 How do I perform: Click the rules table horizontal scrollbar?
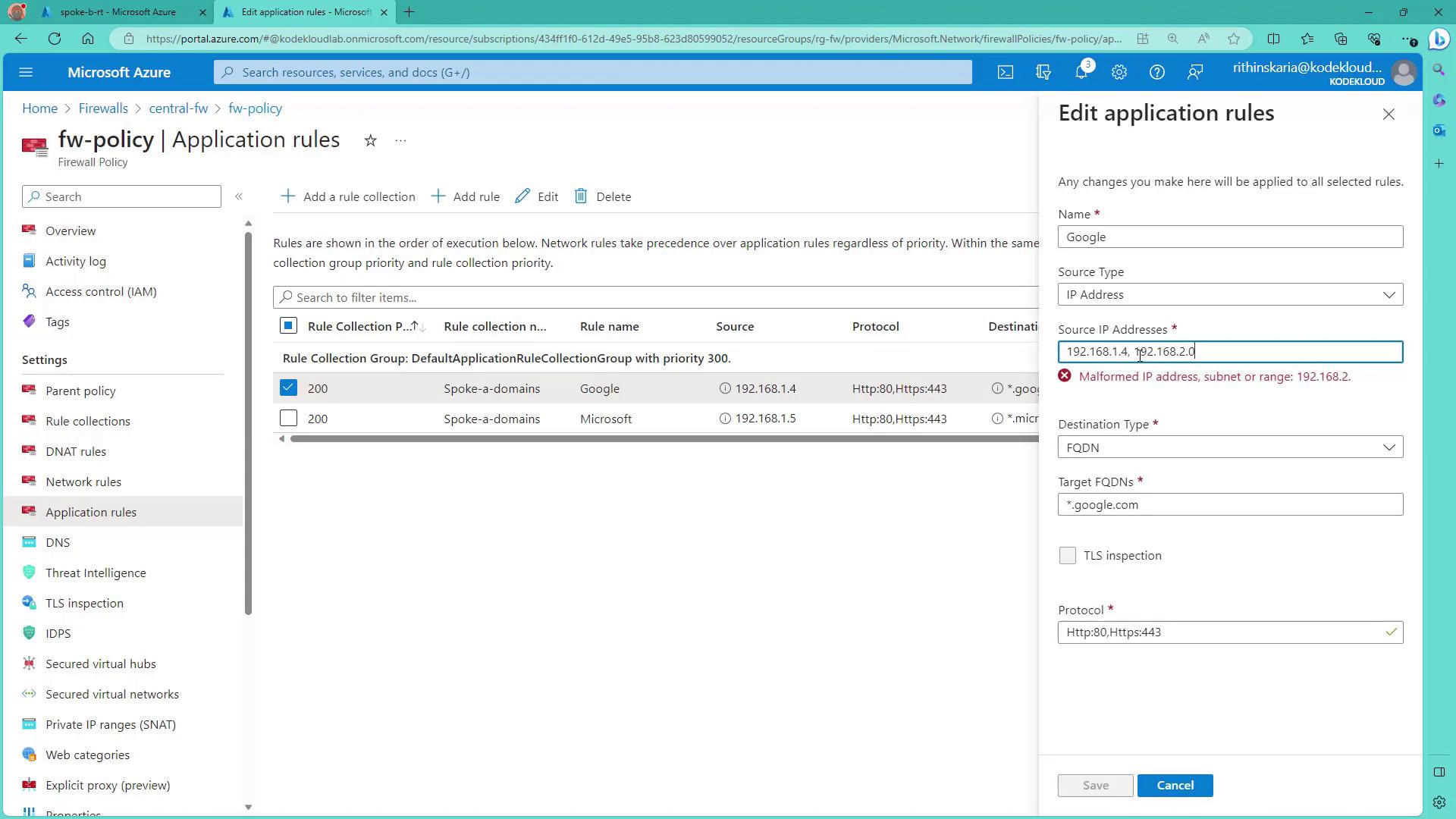point(660,438)
